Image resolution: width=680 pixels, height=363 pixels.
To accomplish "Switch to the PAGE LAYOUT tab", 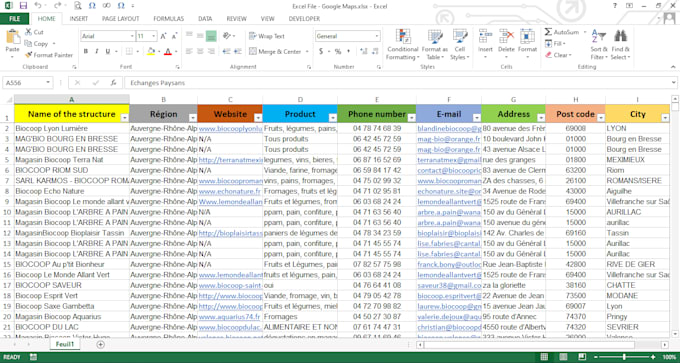I will (x=121, y=19).
